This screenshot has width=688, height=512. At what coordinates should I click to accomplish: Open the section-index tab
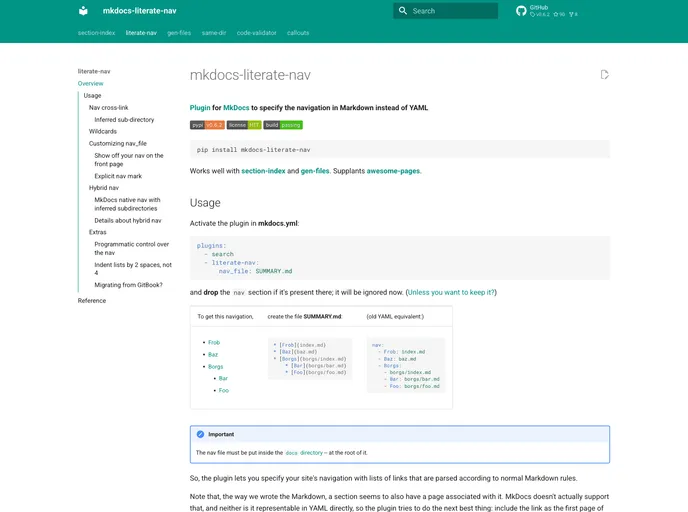tap(97, 33)
